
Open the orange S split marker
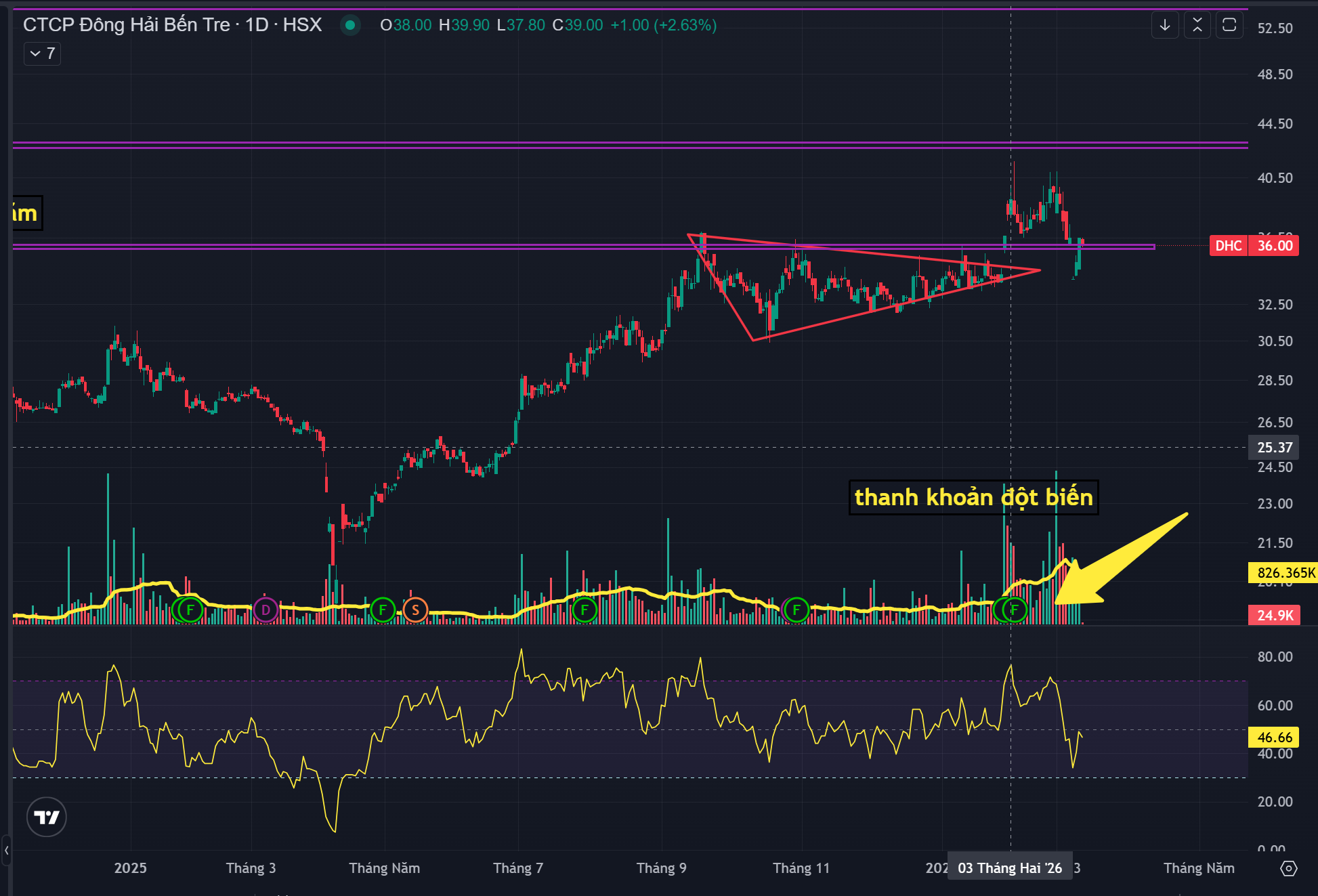pos(415,610)
